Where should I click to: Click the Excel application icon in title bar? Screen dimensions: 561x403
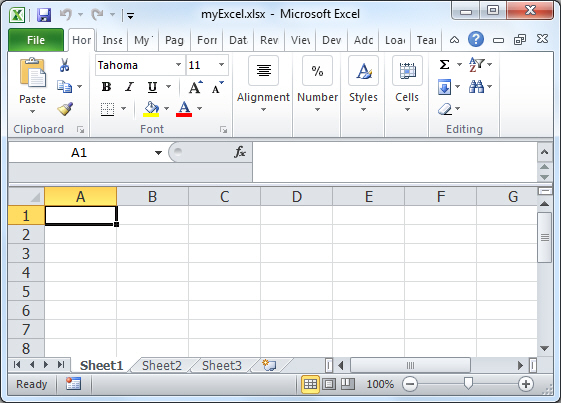coord(17,15)
